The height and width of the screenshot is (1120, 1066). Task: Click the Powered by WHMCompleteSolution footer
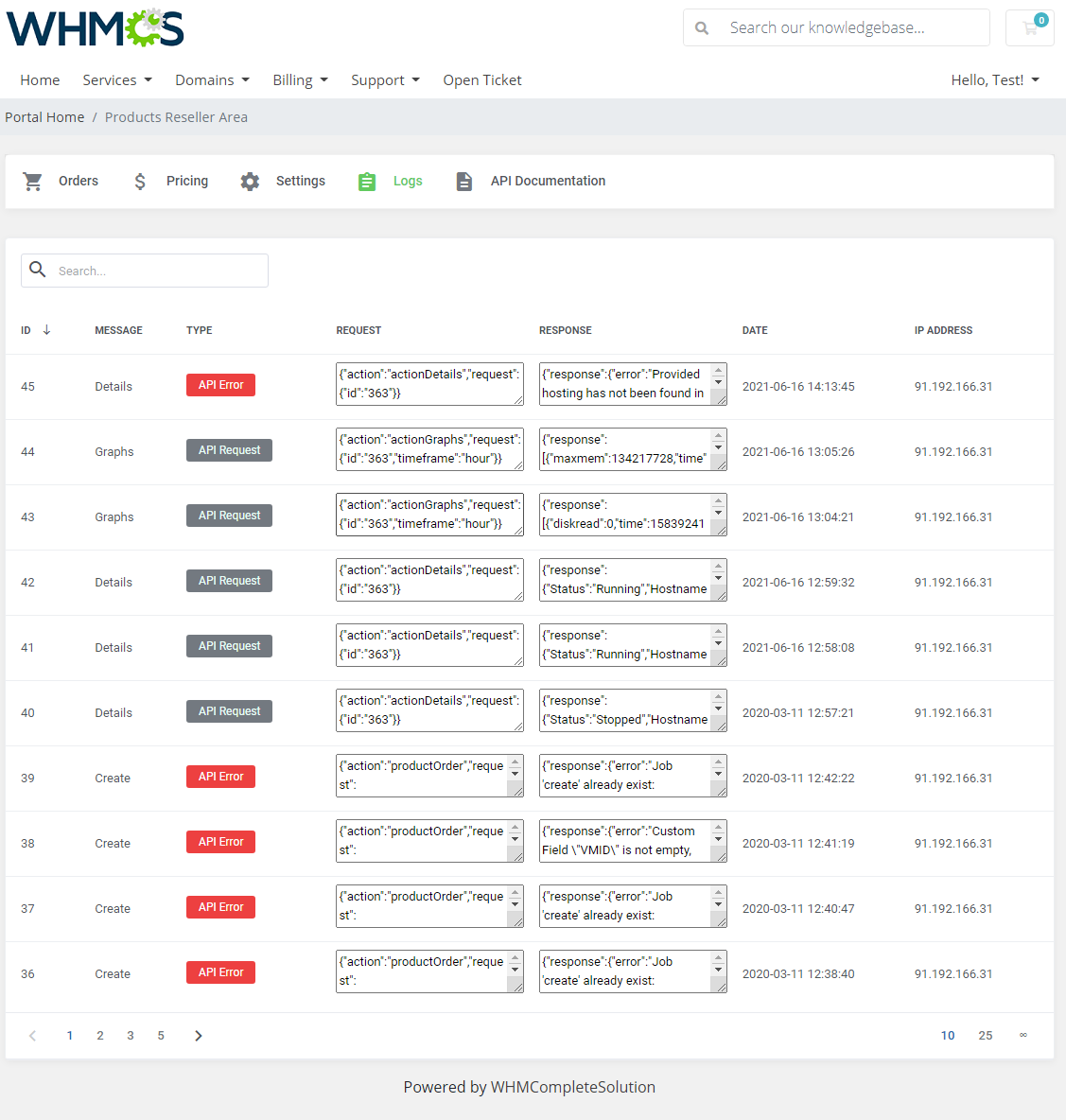pyautogui.click(x=529, y=1087)
